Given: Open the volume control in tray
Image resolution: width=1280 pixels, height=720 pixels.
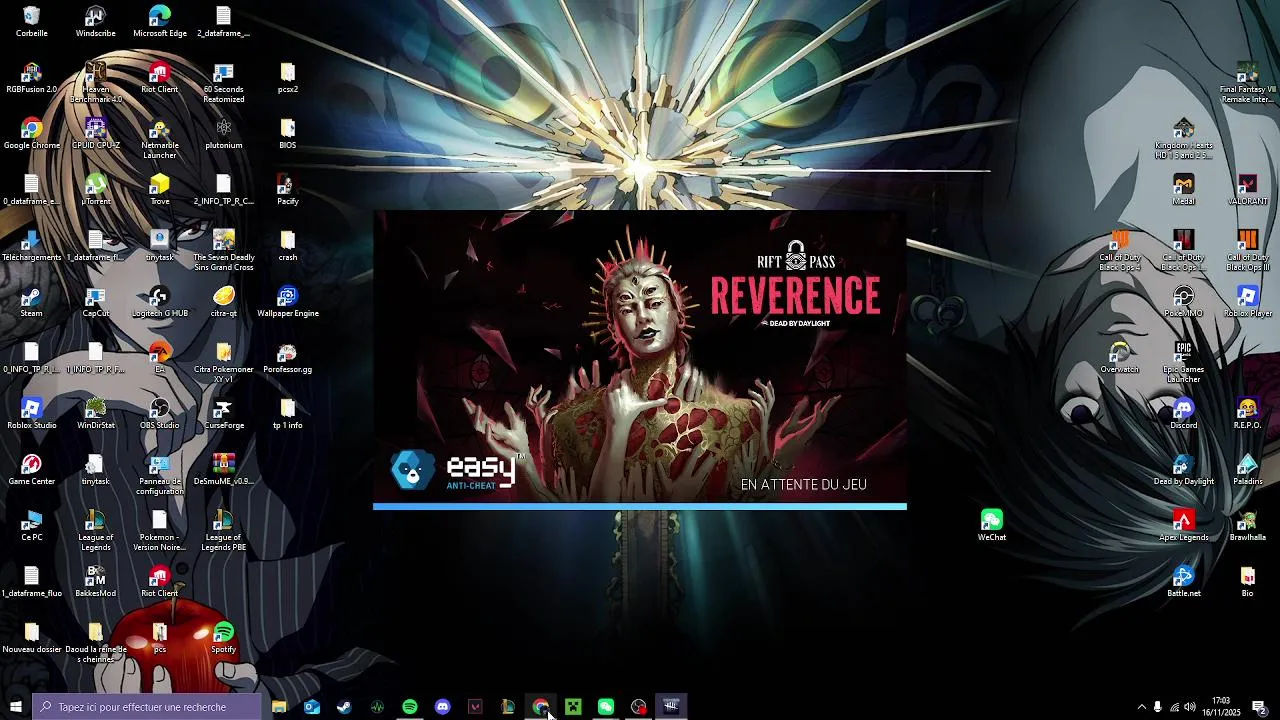Looking at the screenshot, I should pos(1192,707).
